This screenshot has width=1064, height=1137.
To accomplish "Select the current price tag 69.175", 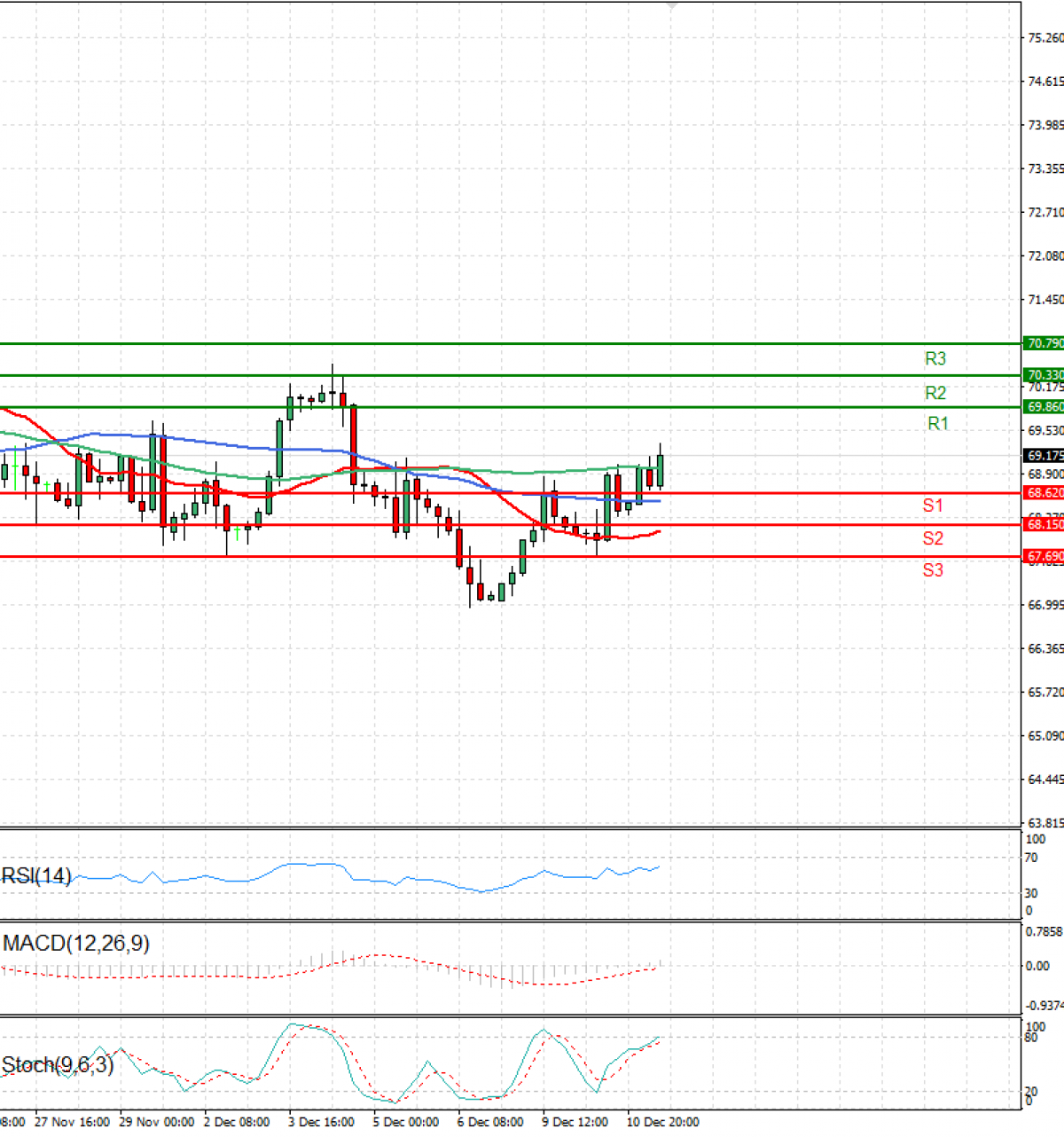I will click(x=1042, y=456).
